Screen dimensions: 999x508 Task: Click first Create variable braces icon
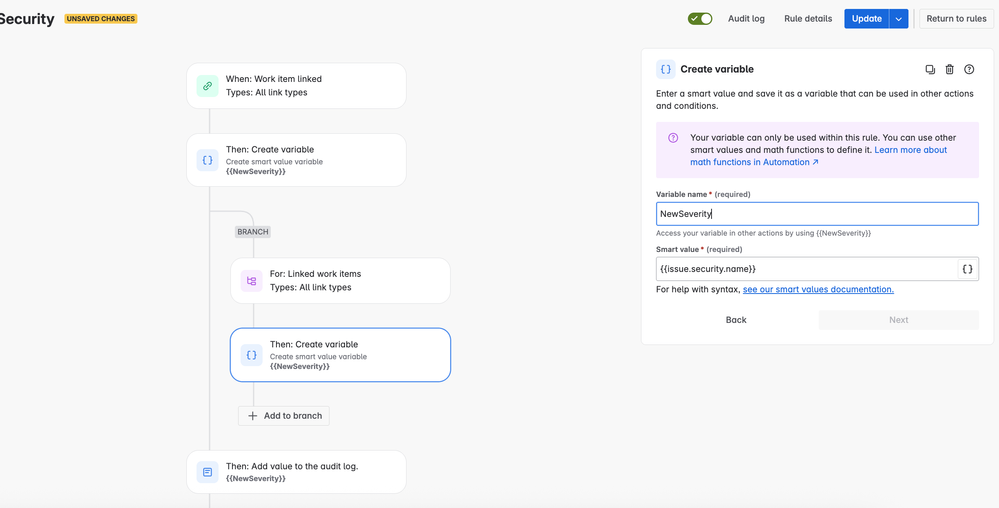pyautogui.click(x=207, y=161)
